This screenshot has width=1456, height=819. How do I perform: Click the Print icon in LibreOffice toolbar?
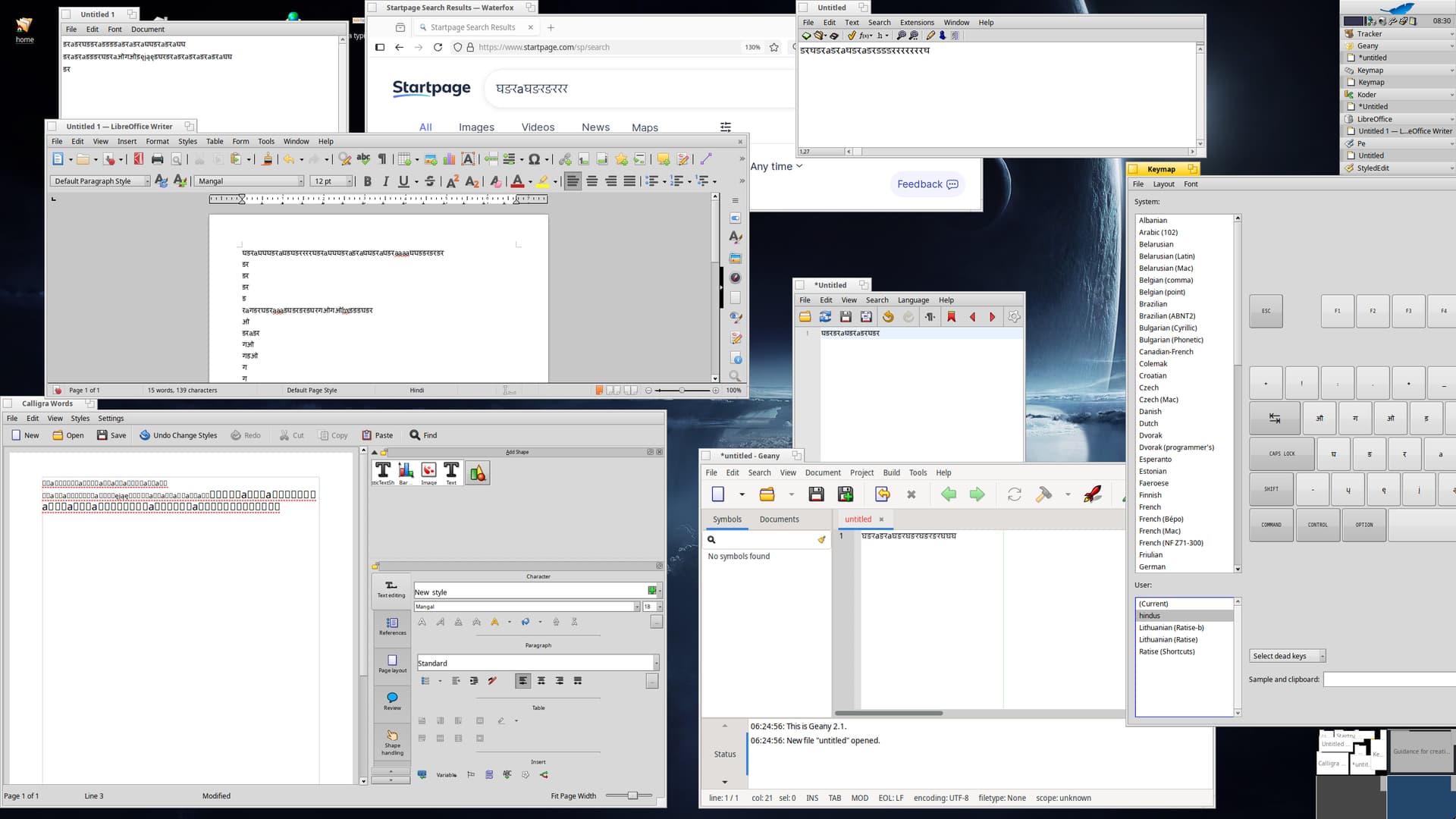pyautogui.click(x=157, y=159)
